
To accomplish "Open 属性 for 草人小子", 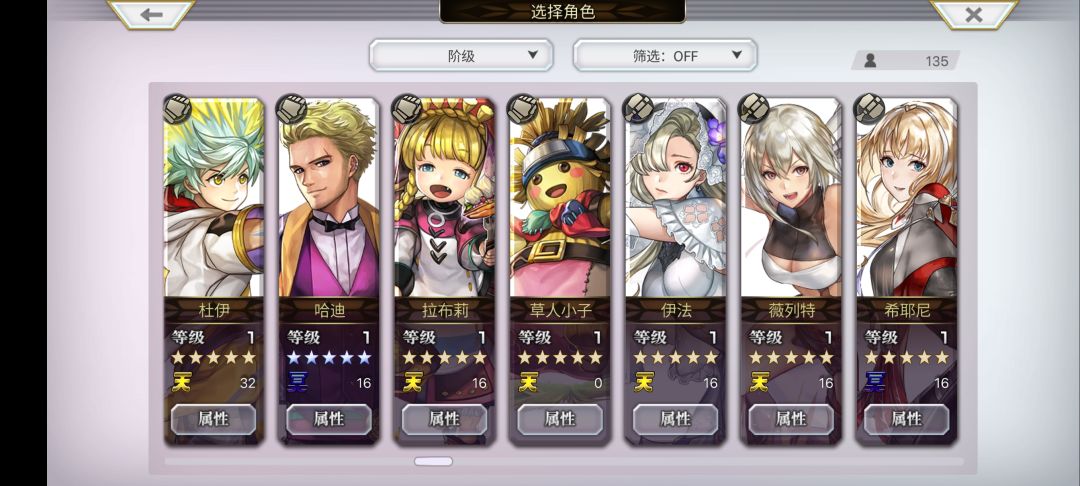I will tap(560, 419).
